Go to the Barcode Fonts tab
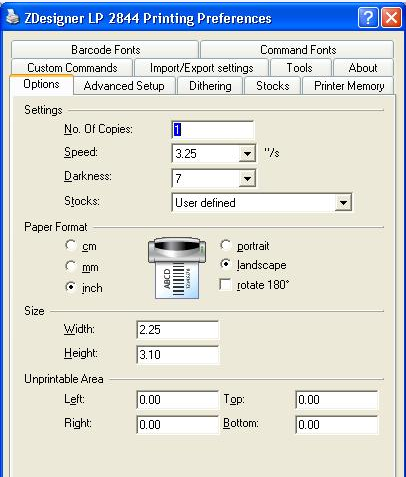 105,50
